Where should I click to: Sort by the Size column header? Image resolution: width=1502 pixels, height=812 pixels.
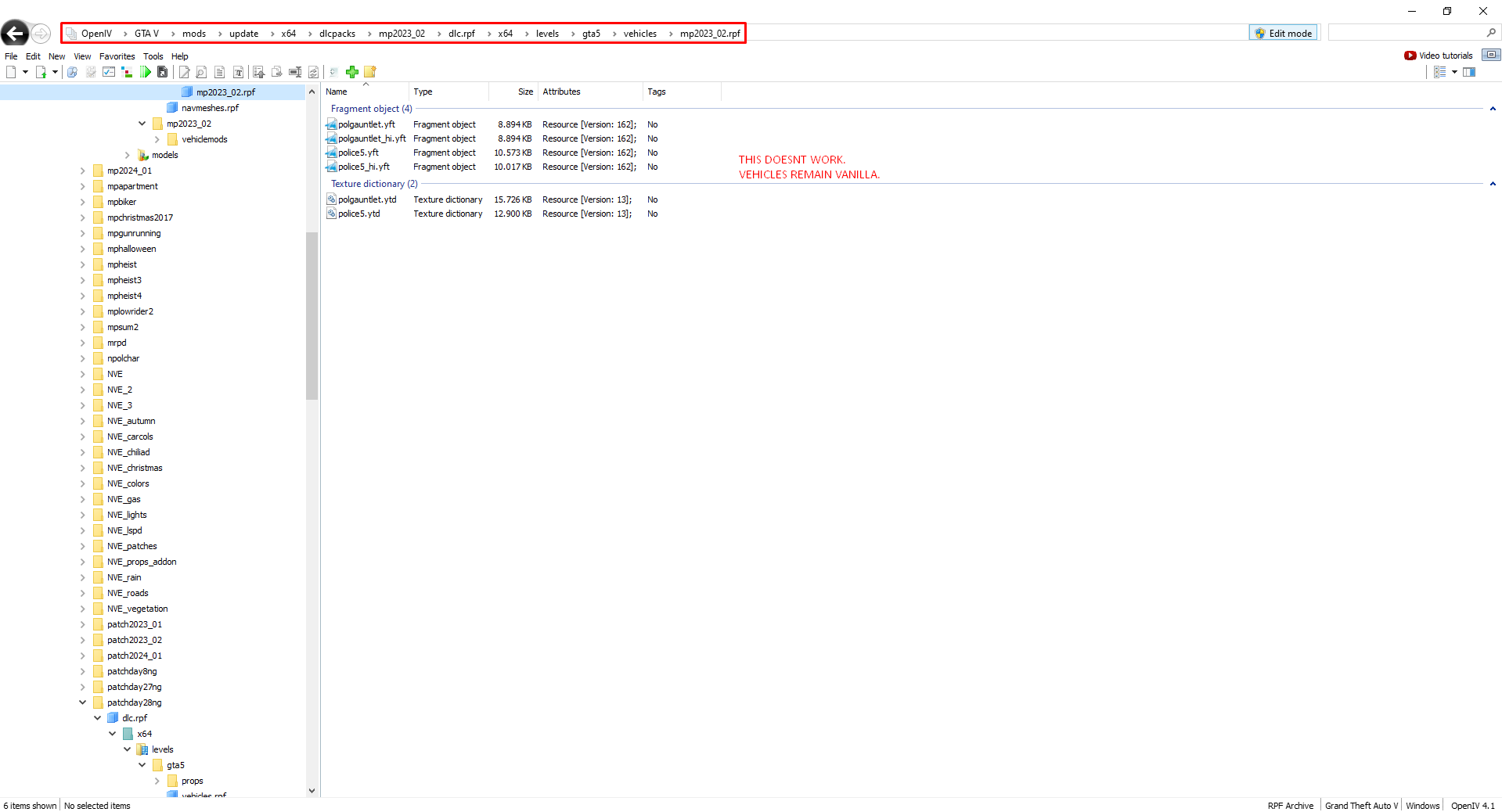coord(512,92)
